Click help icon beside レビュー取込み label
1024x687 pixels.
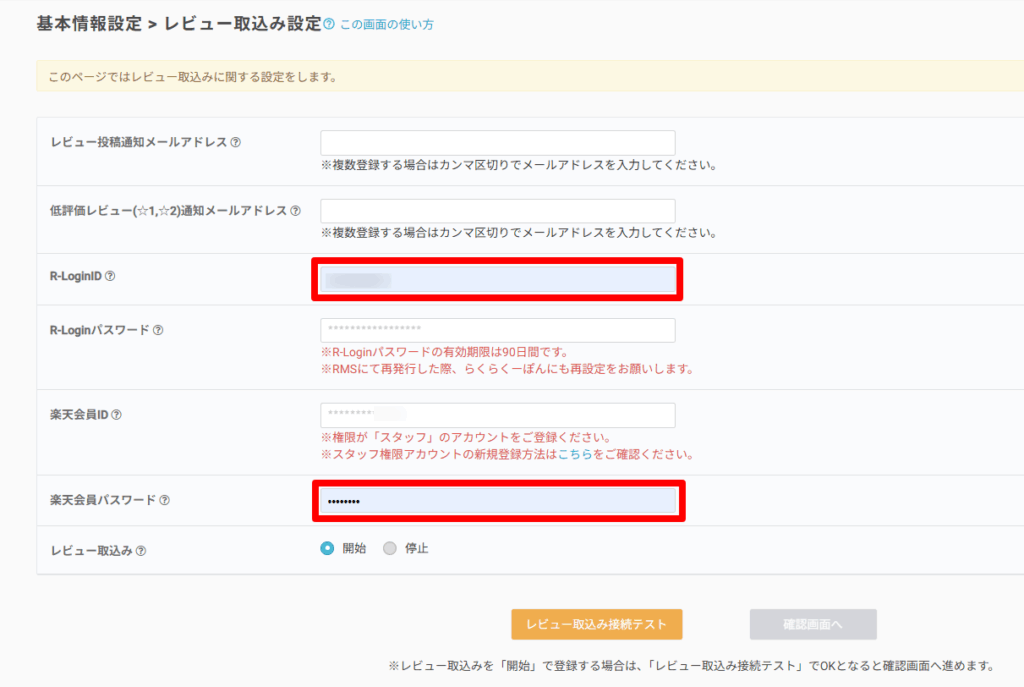[141, 550]
